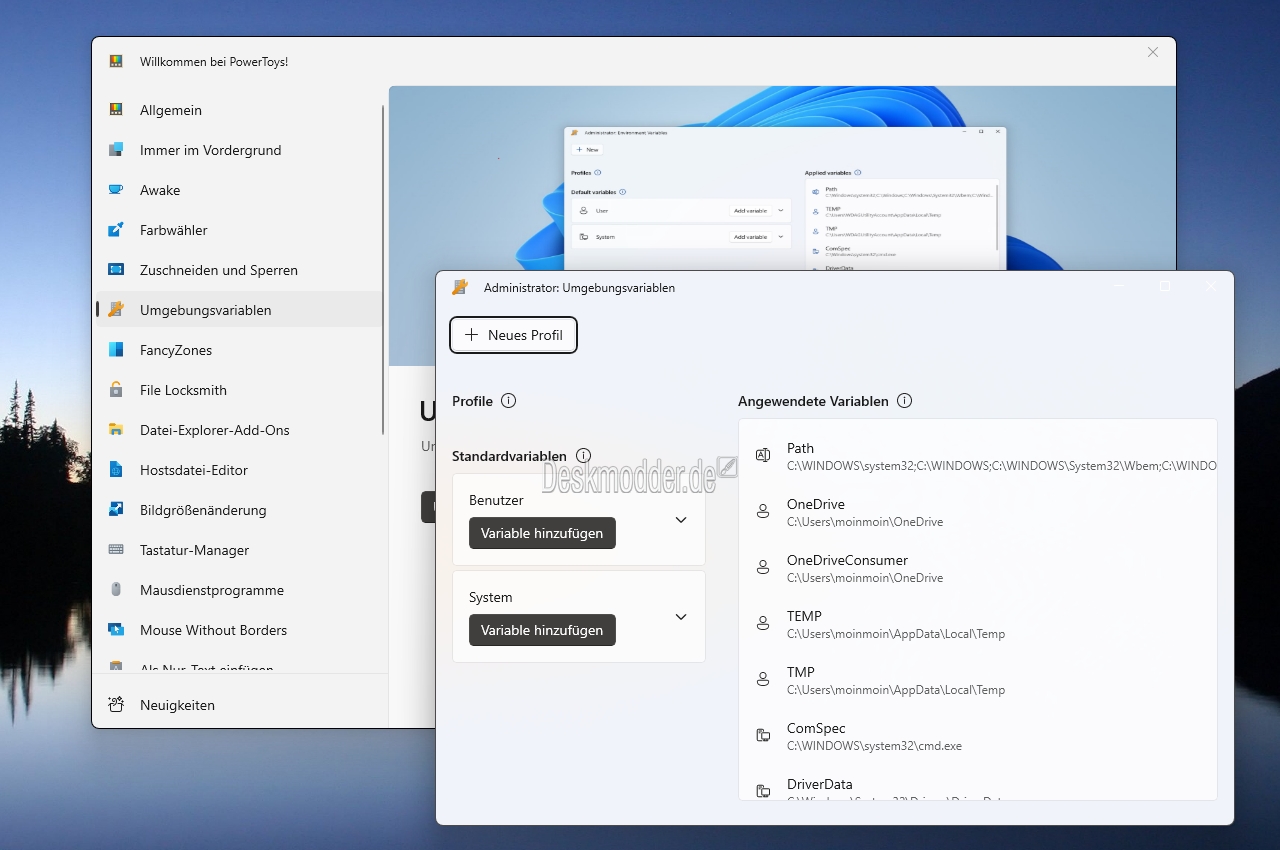Click the Farbwähler color picker icon
Viewport: 1280px width, 850px height.
pos(116,230)
